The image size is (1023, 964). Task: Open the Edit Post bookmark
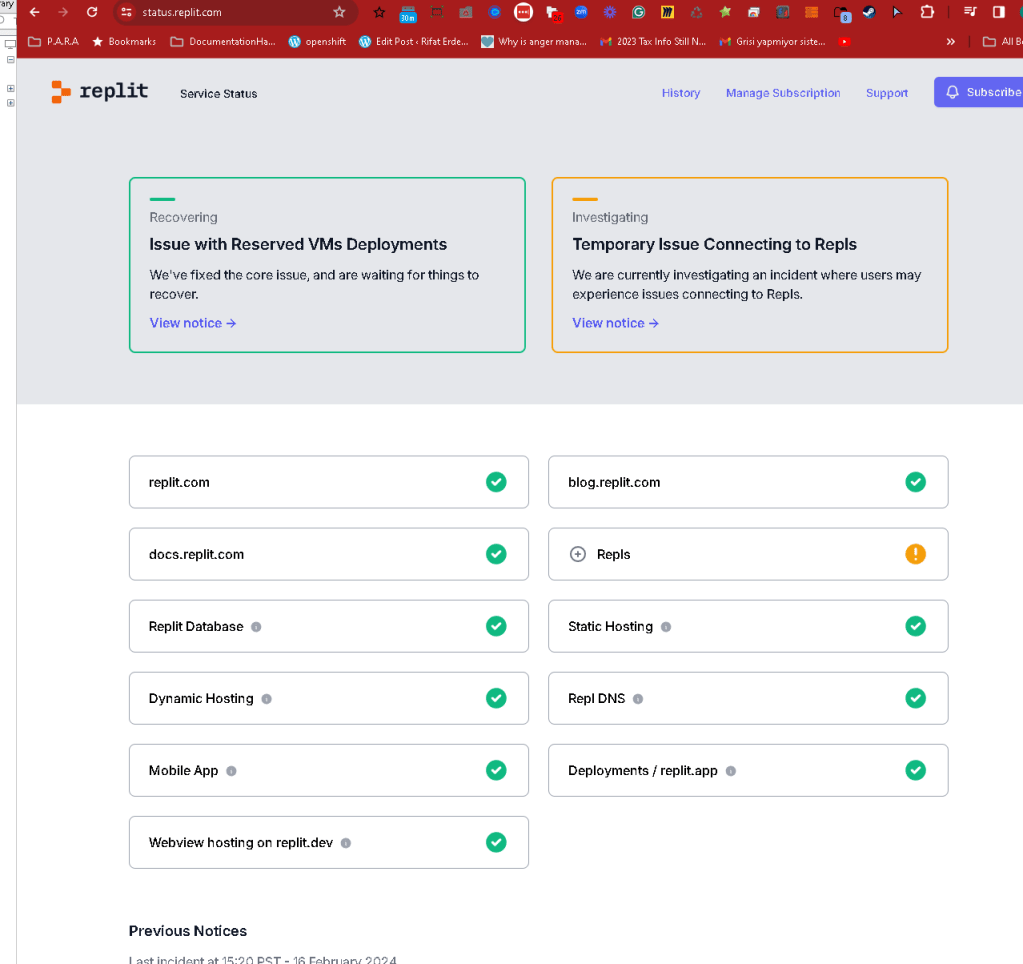click(x=414, y=42)
